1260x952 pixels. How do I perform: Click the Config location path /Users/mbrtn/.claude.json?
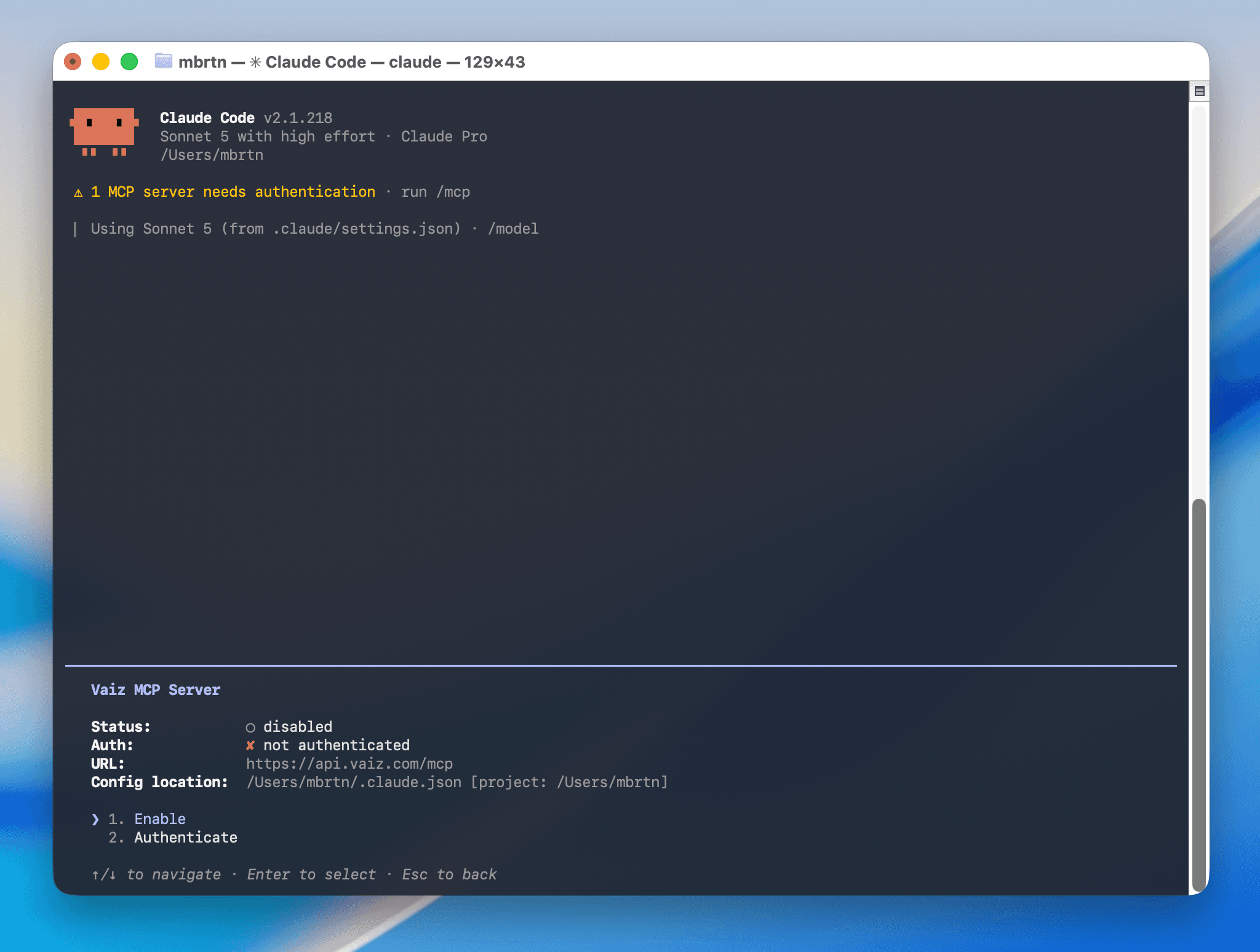[354, 782]
